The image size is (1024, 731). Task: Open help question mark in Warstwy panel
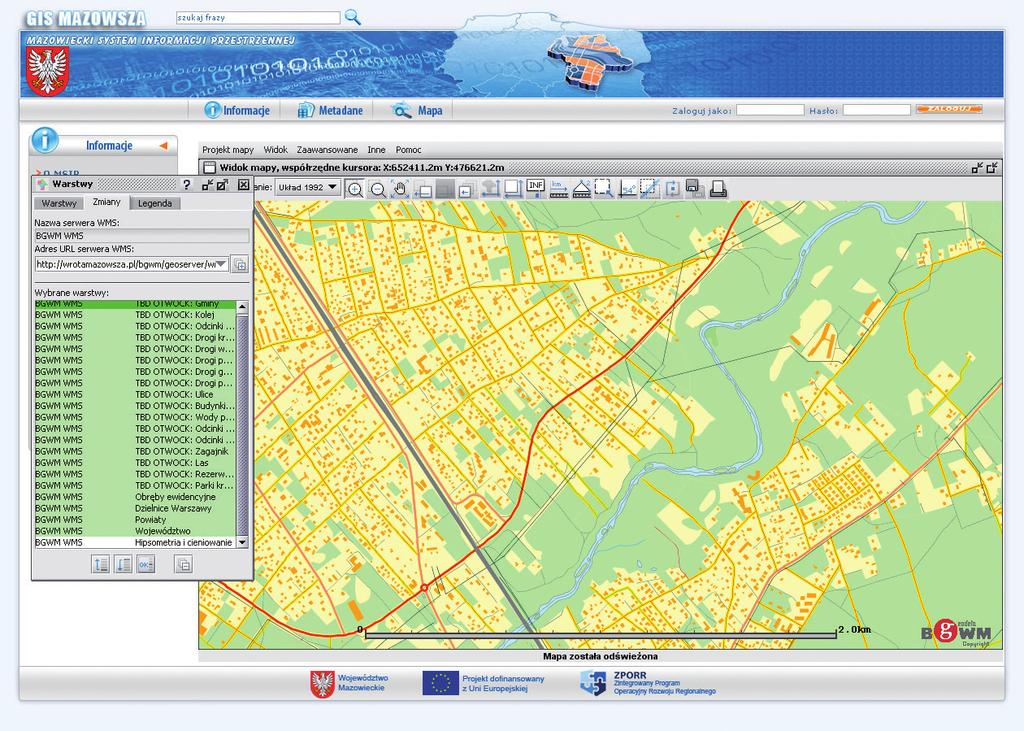187,185
